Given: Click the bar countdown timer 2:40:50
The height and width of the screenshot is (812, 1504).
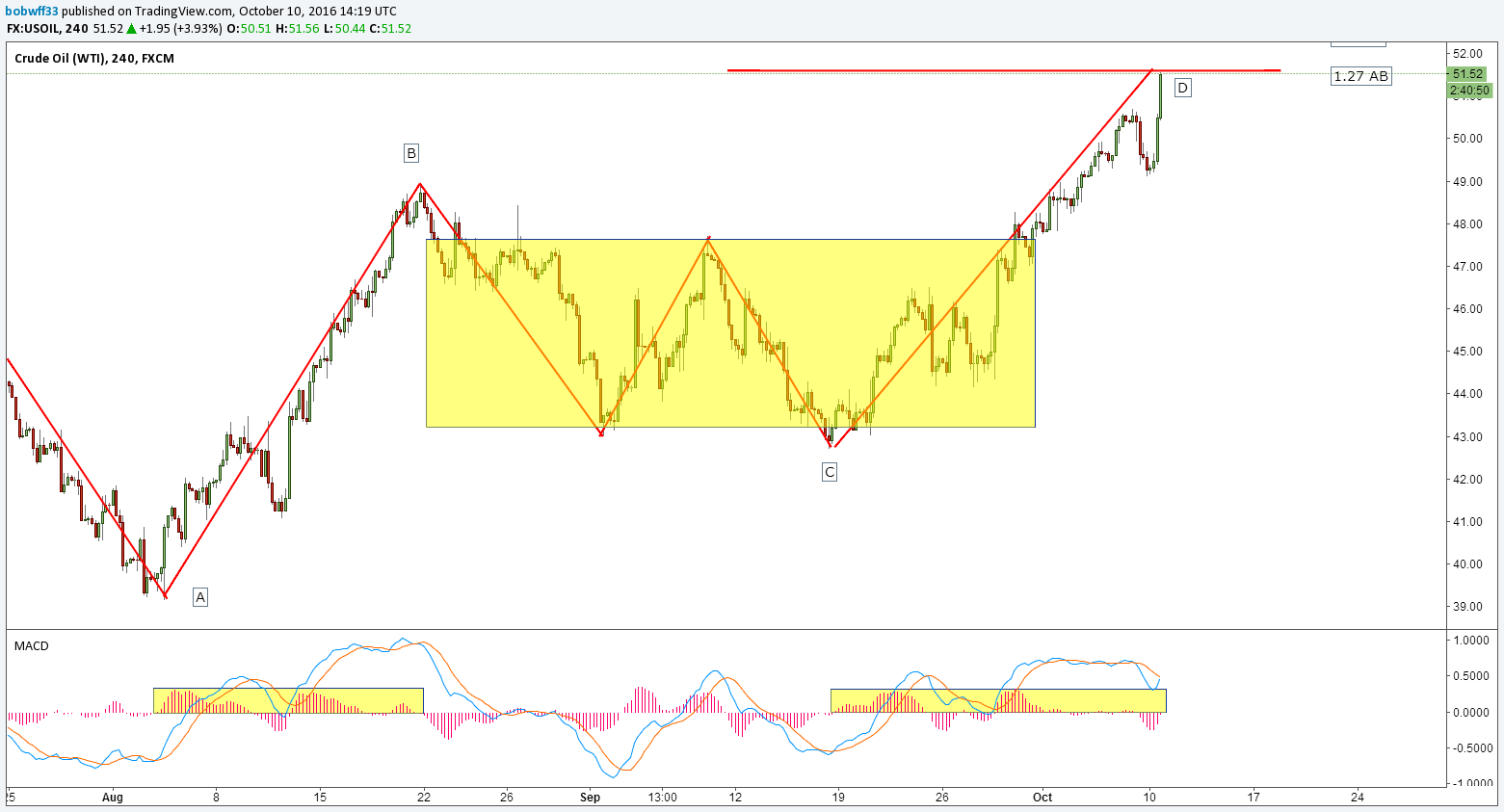Looking at the screenshot, I should click(x=1470, y=91).
